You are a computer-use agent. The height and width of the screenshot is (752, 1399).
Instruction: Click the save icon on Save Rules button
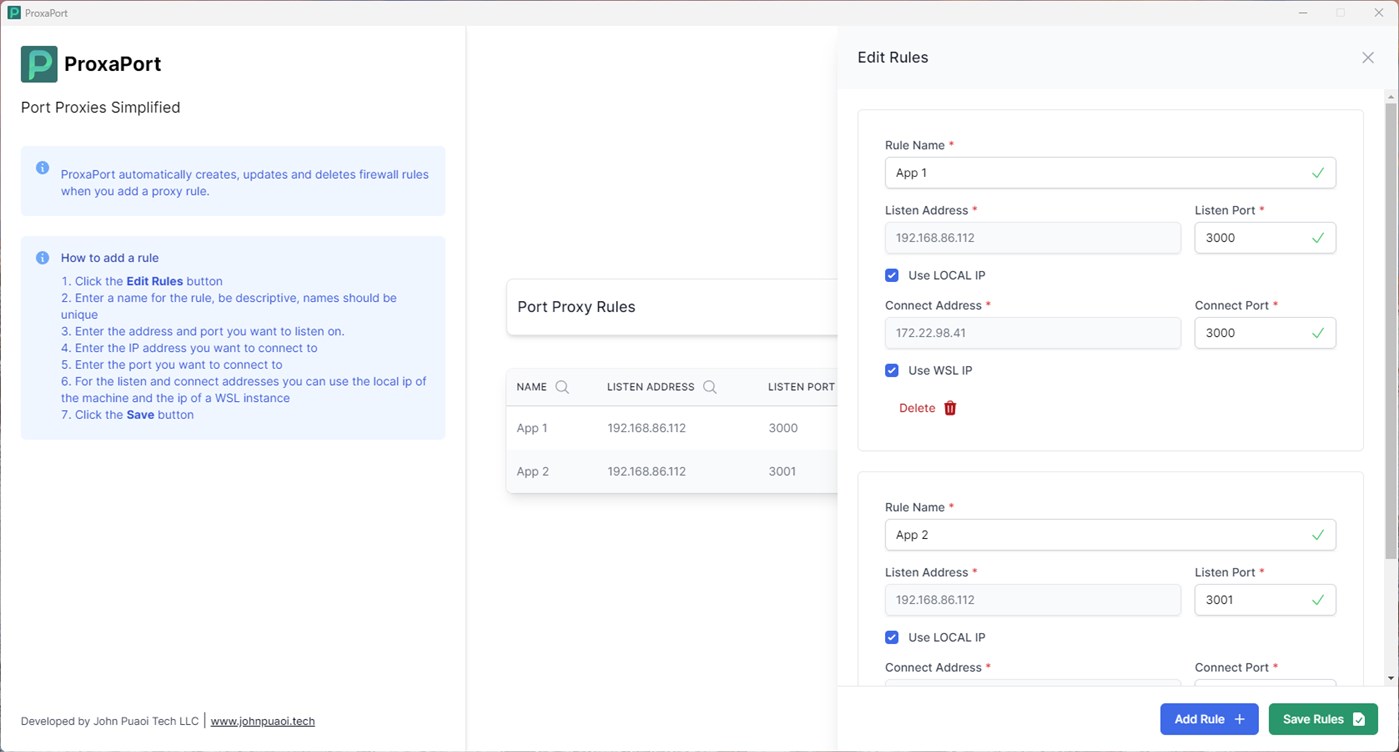coord(1359,719)
